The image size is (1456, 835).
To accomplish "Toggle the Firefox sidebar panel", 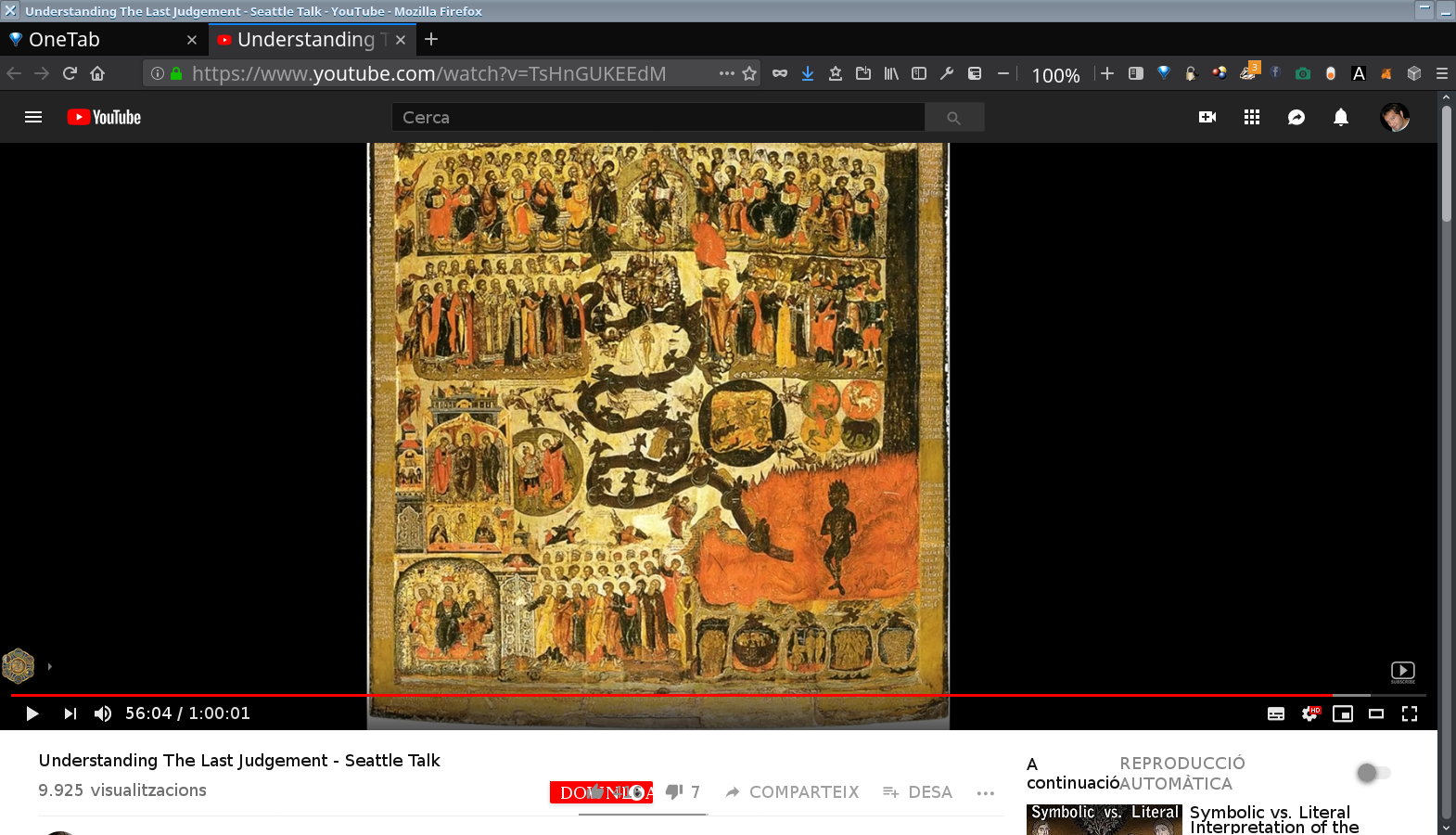I will [x=919, y=73].
